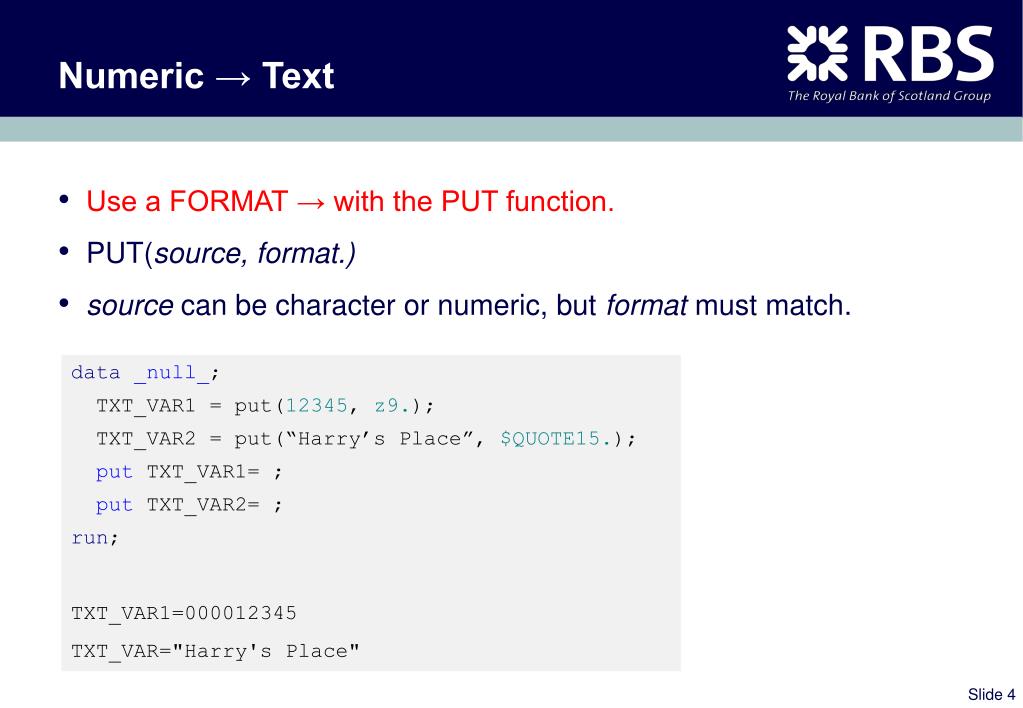Viewport: 1023px width, 708px height.
Task: Click the red bullet about FORMAT with PUT function
Action: pos(350,201)
